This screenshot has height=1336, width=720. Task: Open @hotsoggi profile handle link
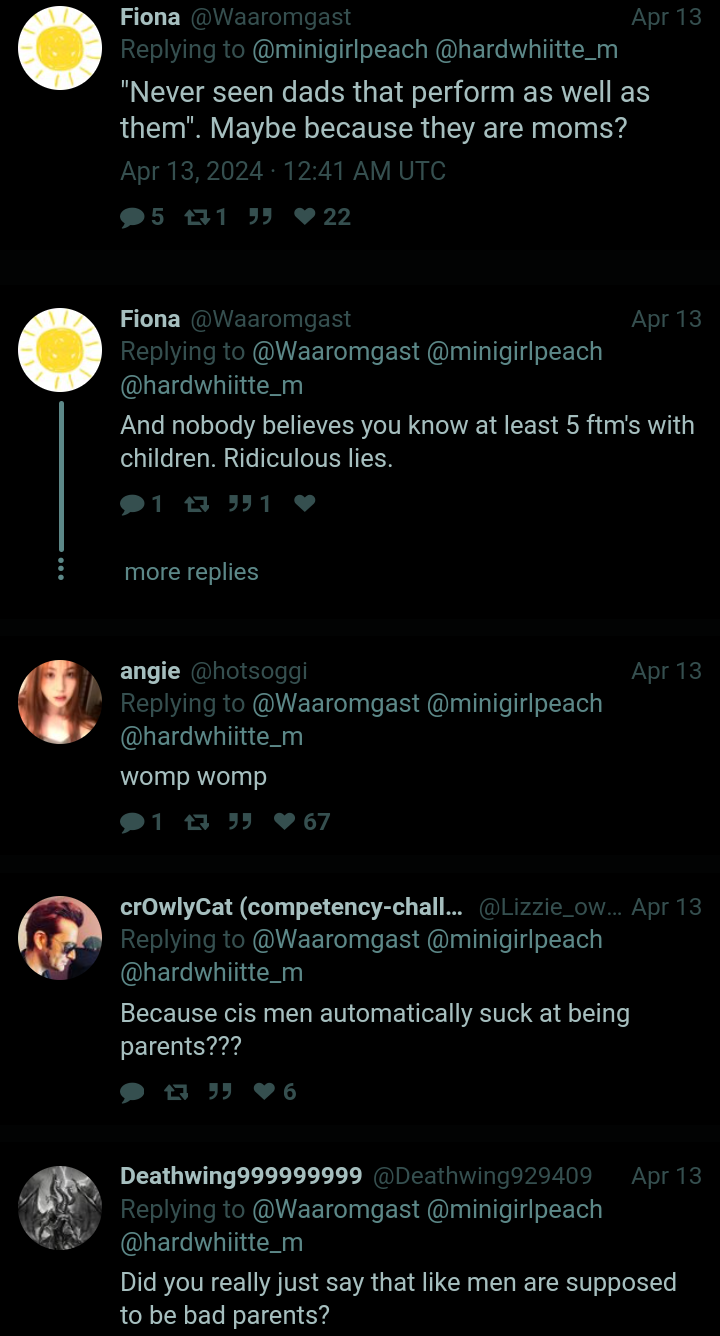tap(249, 671)
